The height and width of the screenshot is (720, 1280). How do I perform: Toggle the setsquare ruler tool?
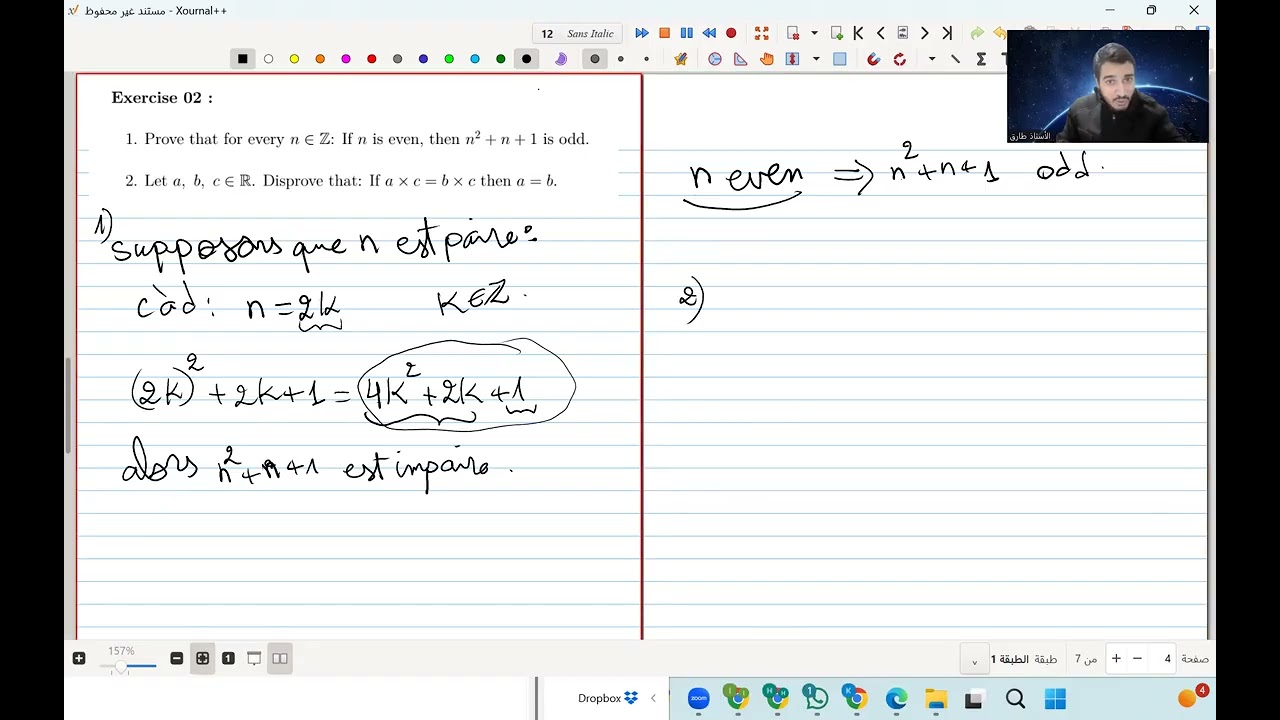741,59
